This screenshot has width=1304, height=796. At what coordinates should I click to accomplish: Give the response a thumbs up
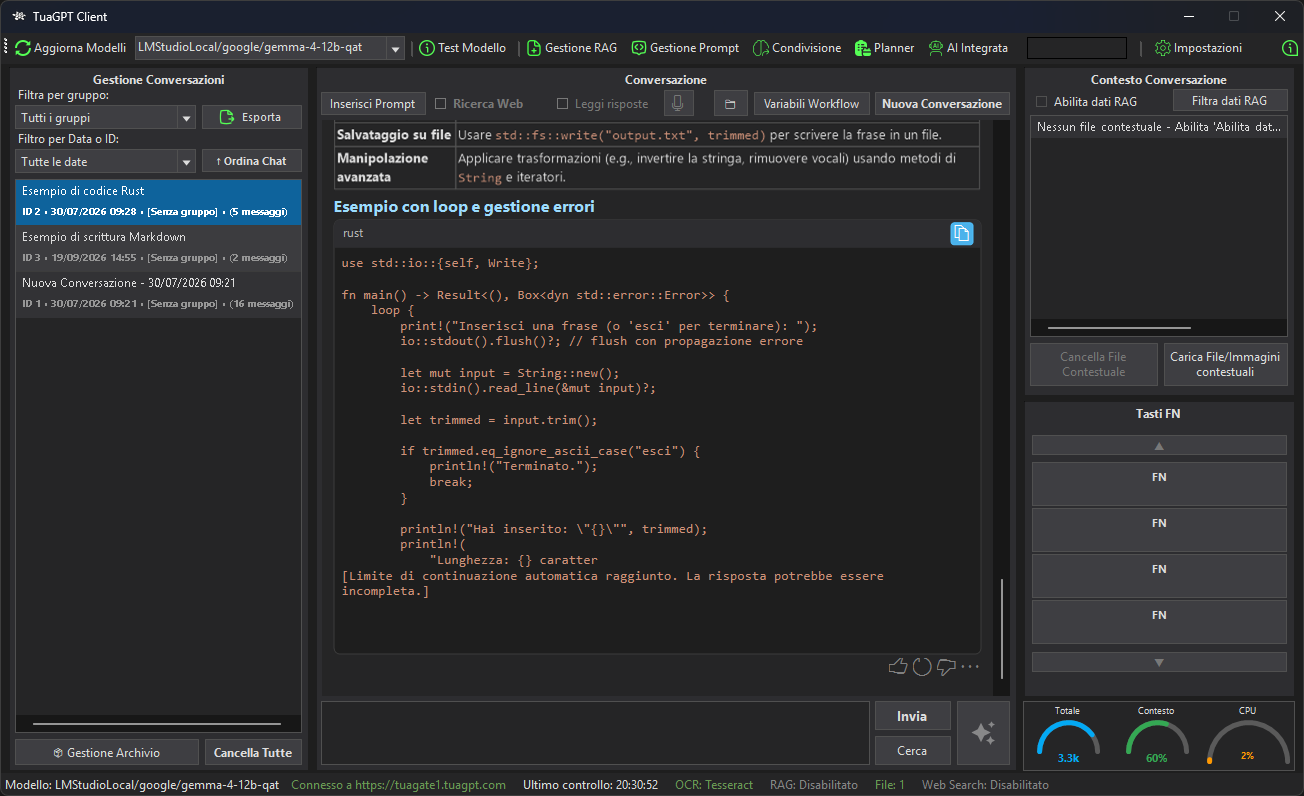[x=898, y=667]
